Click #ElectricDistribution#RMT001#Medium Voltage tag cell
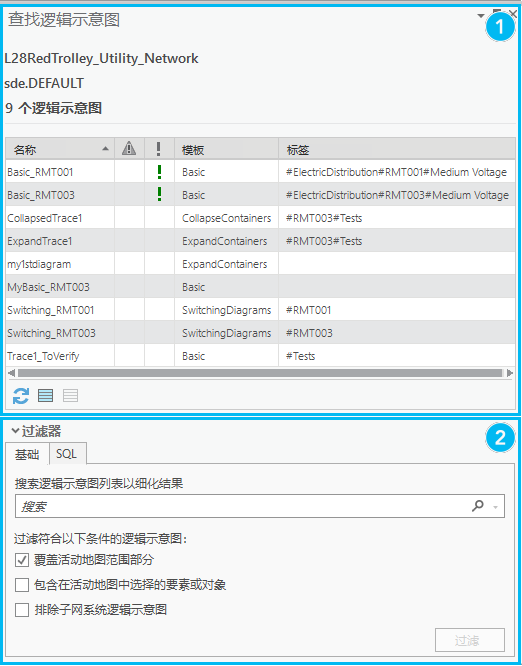Image resolution: width=522 pixels, height=666 pixels. pos(397,172)
